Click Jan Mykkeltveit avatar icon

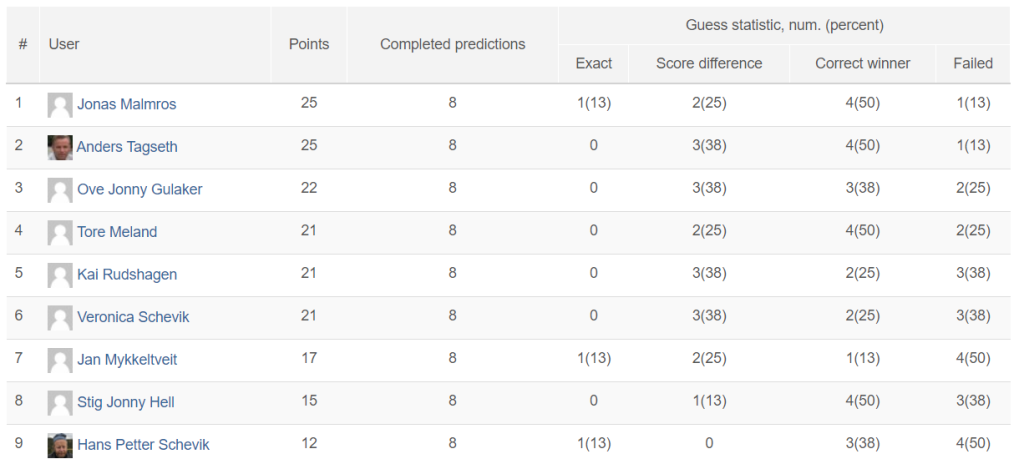pyautogui.click(x=60, y=360)
